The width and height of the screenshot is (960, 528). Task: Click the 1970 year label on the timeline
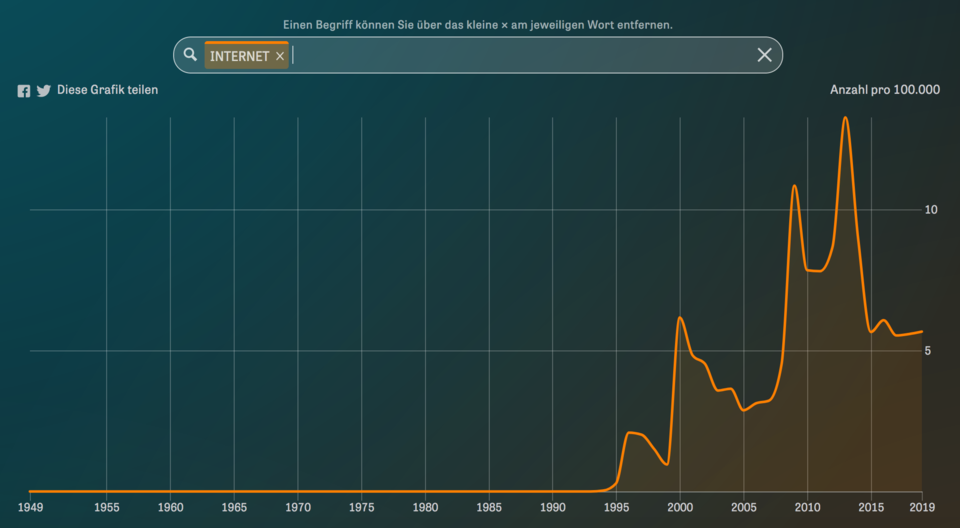(298, 508)
